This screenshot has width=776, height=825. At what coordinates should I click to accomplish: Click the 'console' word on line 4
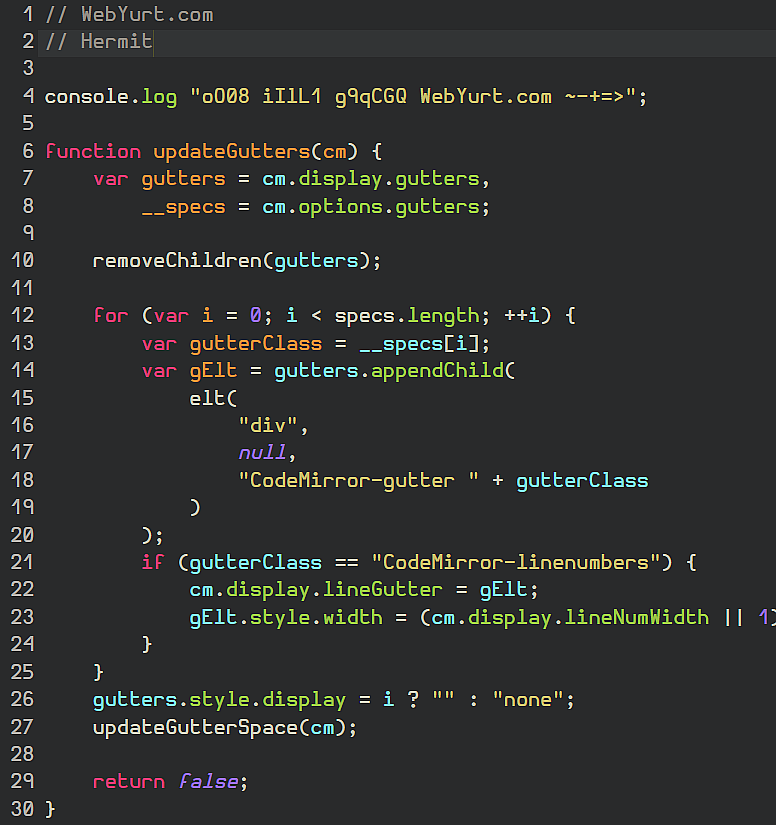click(87, 97)
